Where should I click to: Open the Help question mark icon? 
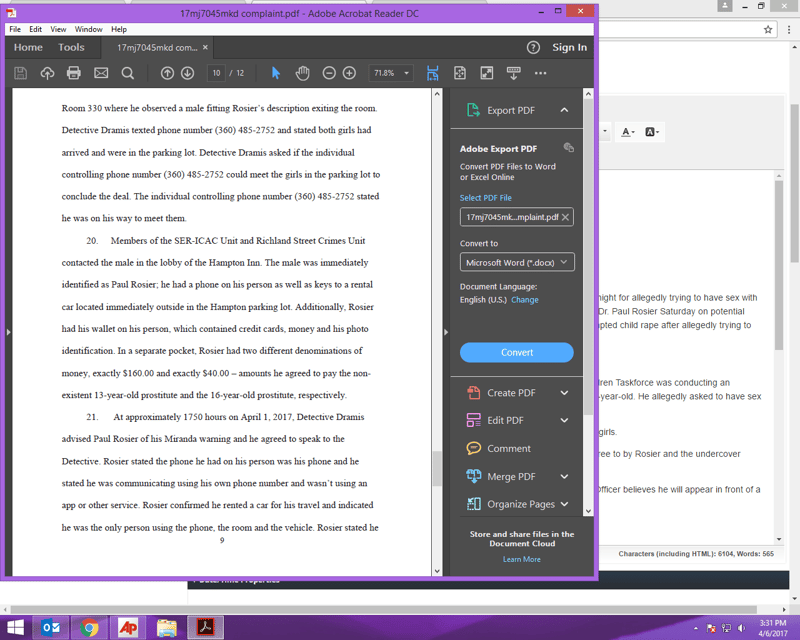click(533, 47)
